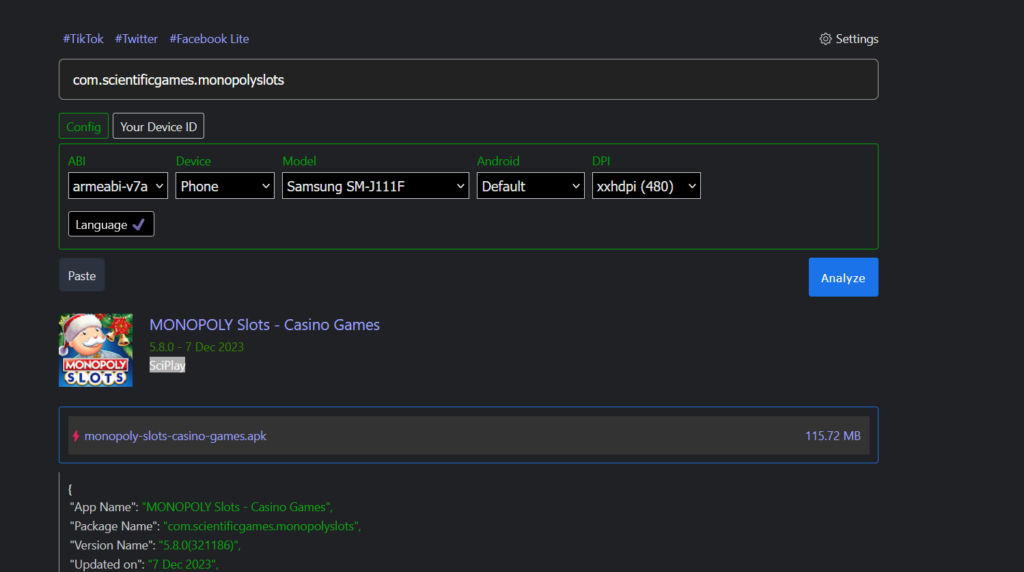Click the #TikTok tag link
This screenshot has width=1024, height=572.
coord(83,39)
